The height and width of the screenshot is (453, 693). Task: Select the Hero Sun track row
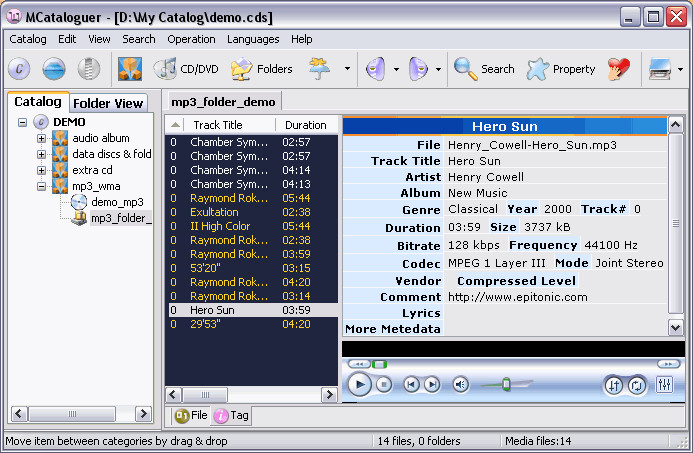[x=251, y=310]
